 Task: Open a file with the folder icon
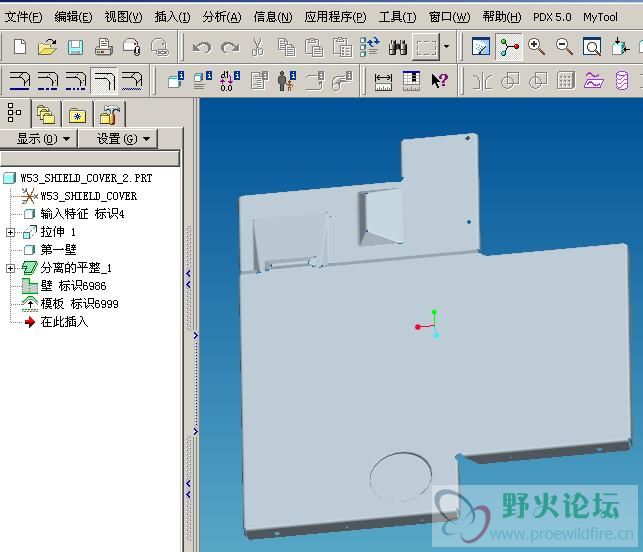click(47, 47)
